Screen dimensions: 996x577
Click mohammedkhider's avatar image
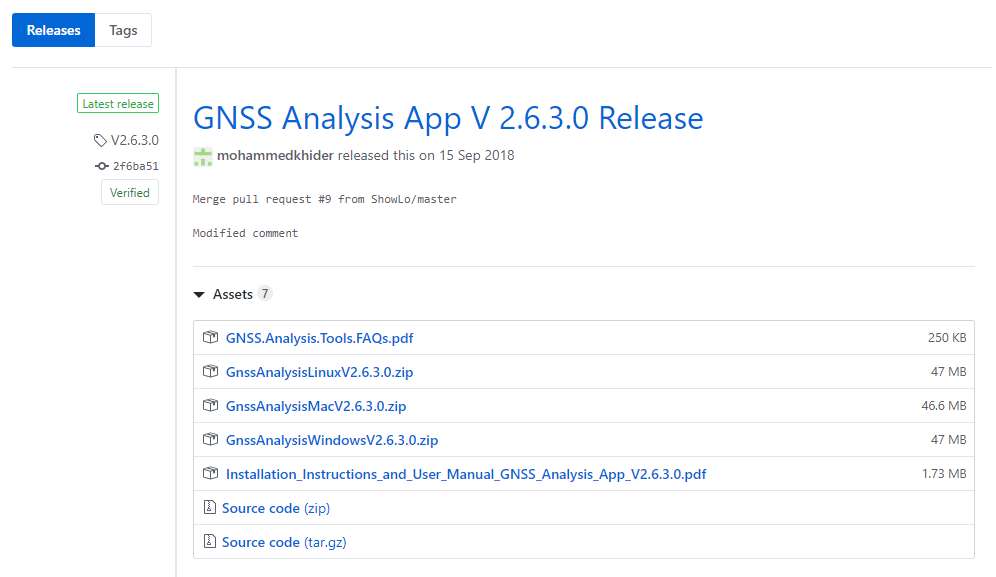click(203, 156)
